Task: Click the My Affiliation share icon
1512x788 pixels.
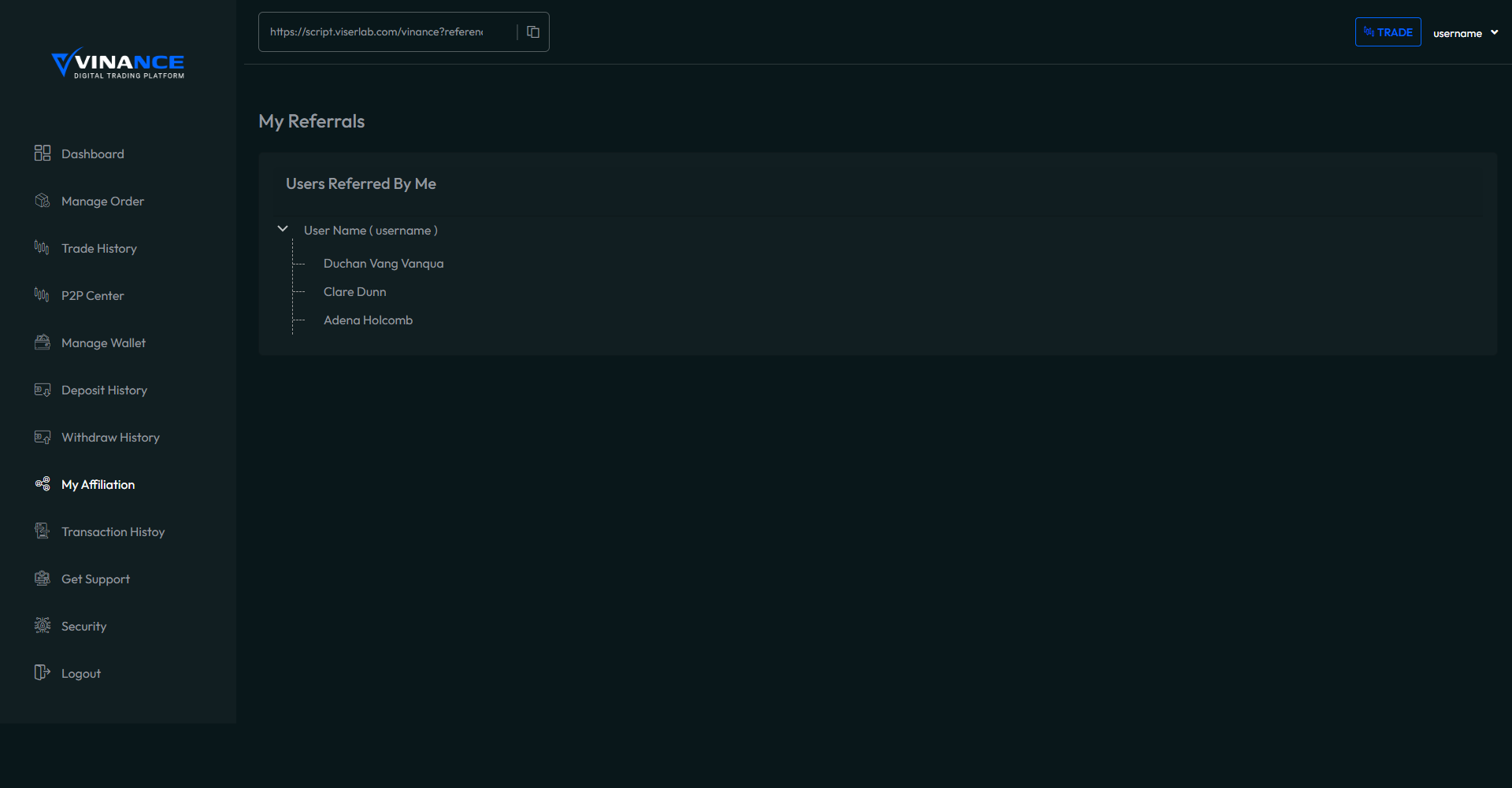Action: pos(43,484)
